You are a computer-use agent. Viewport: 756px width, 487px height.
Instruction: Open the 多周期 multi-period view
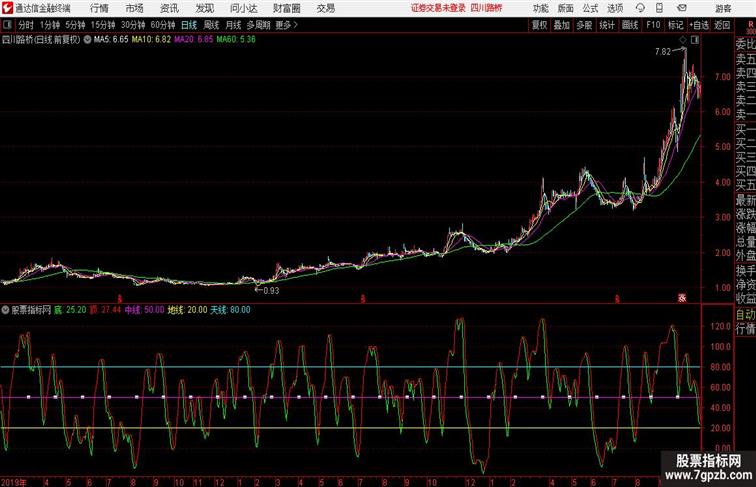click(x=258, y=25)
